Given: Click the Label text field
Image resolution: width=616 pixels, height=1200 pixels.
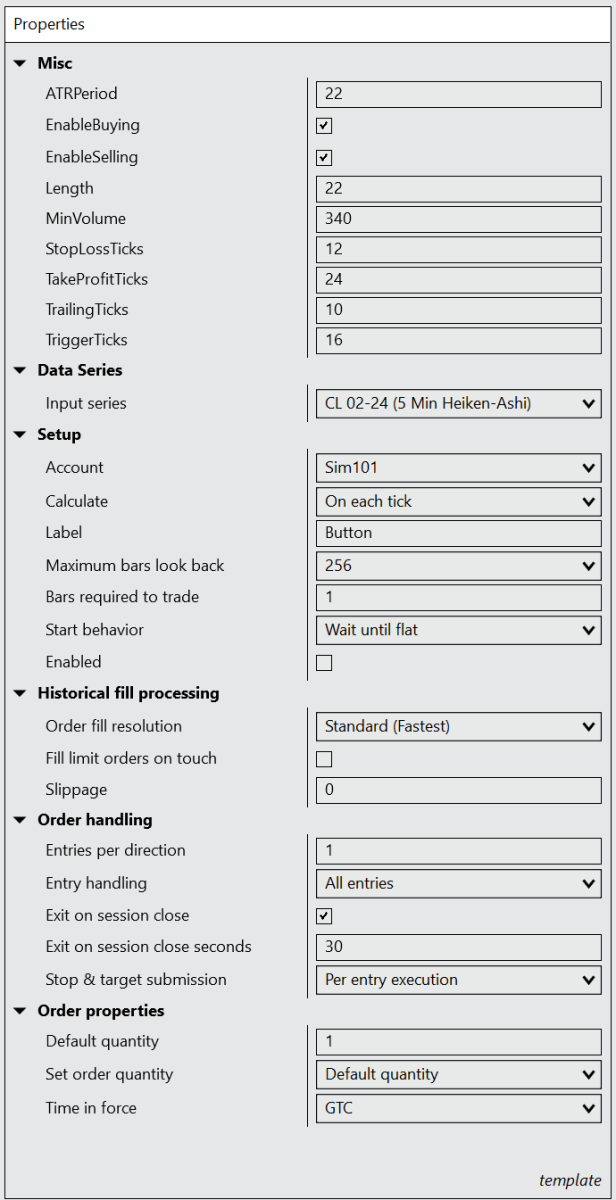Looking at the screenshot, I should (x=459, y=533).
